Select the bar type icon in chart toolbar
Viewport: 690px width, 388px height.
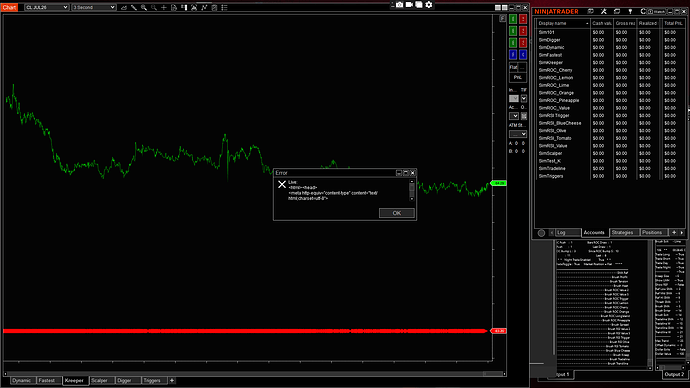point(124,7)
